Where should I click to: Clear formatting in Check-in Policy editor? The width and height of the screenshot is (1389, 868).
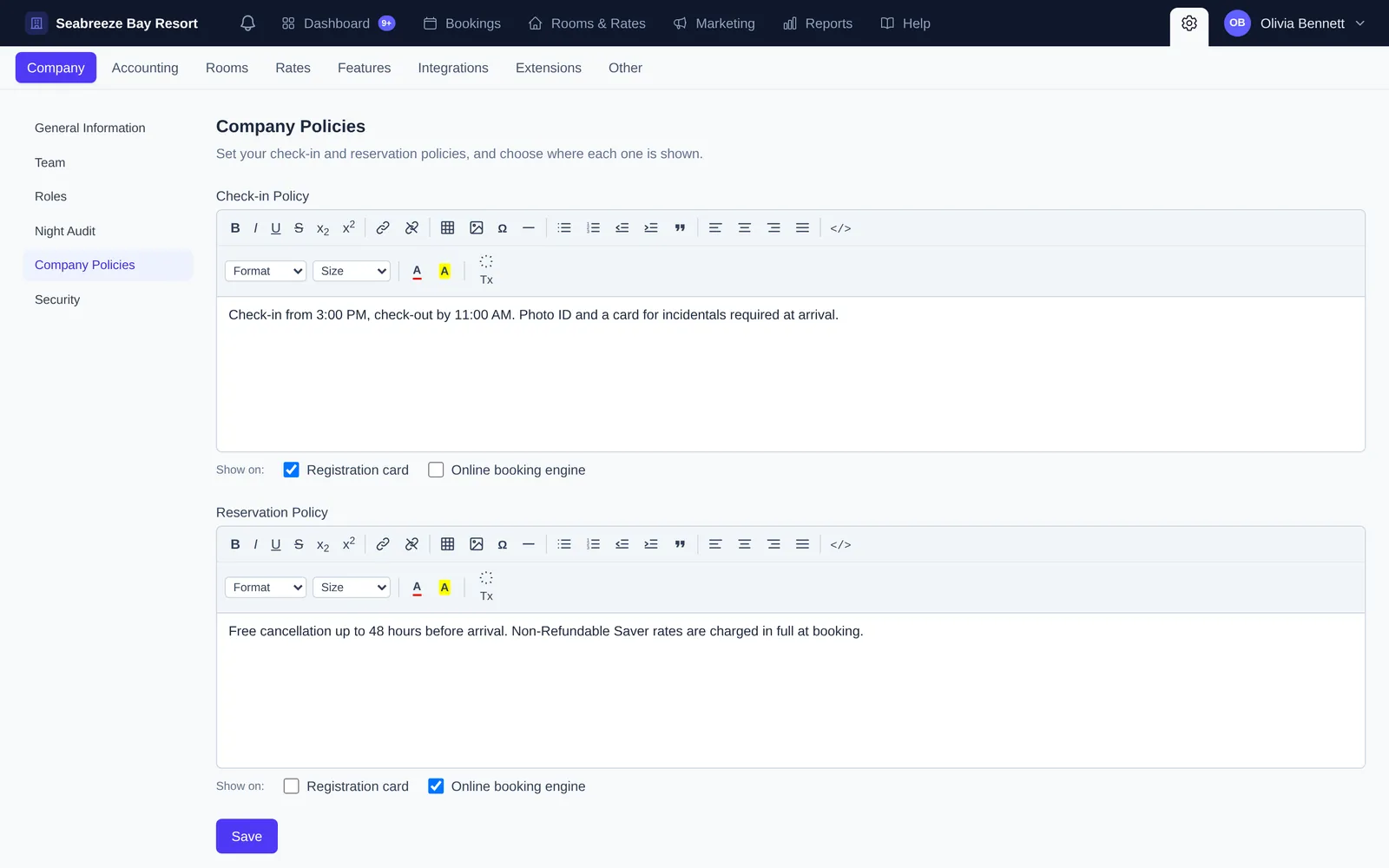(x=486, y=271)
